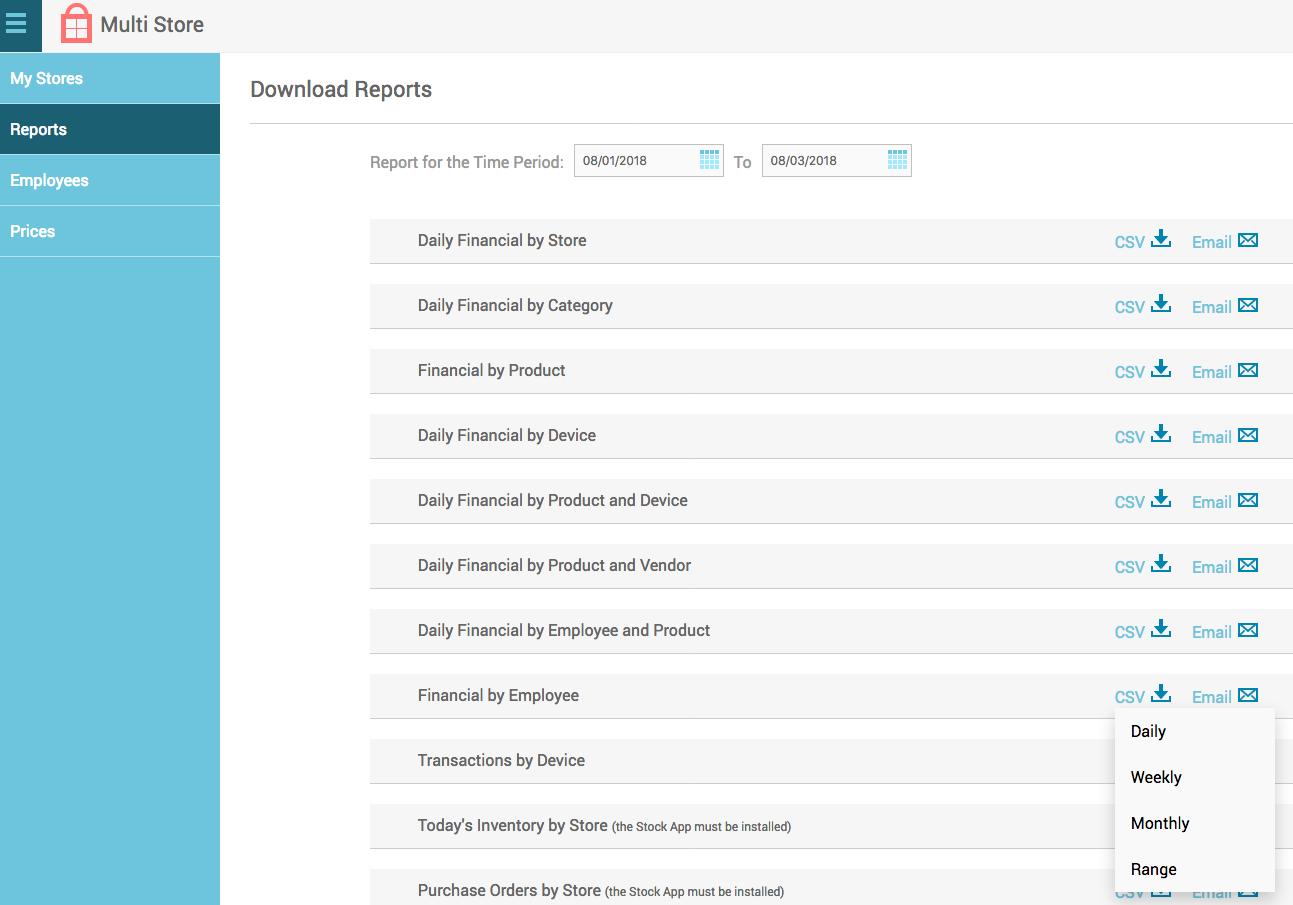This screenshot has height=905, width=1293.
Task: Pick Range in the dropdown menu
Action: pyautogui.click(x=1195, y=869)
